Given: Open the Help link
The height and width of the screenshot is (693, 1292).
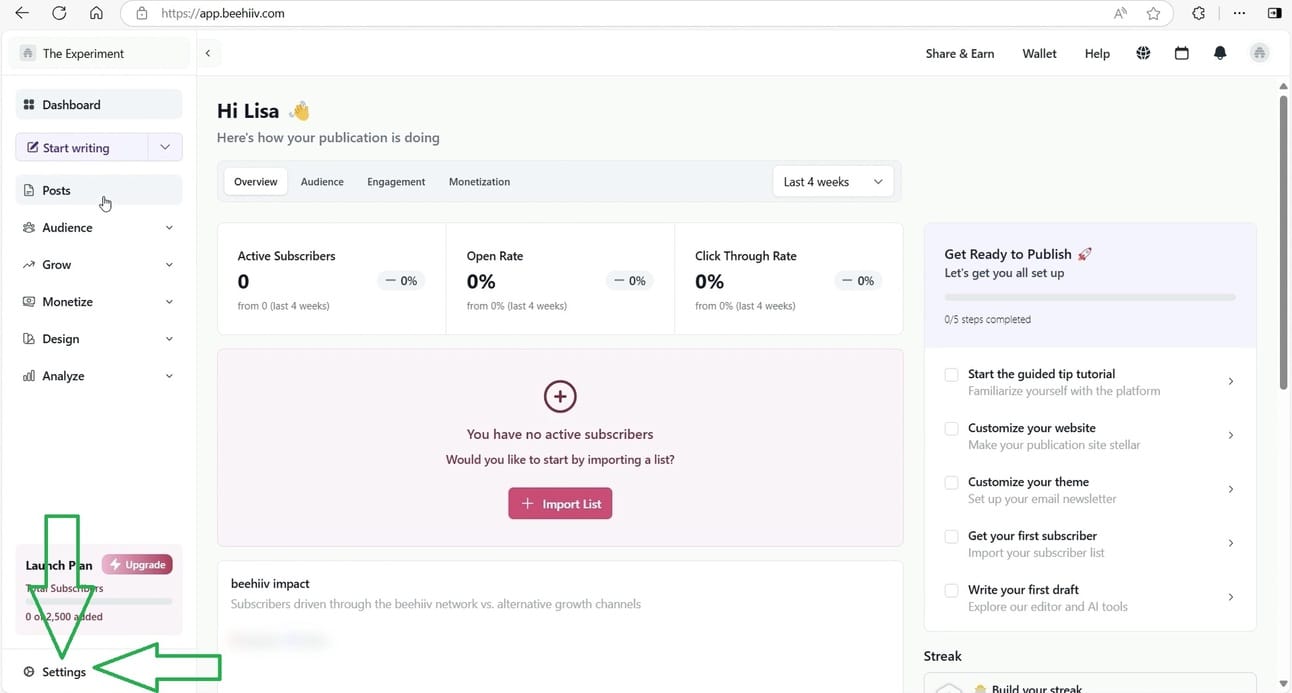Looking at the screenshot, I should pos(1097,53).
